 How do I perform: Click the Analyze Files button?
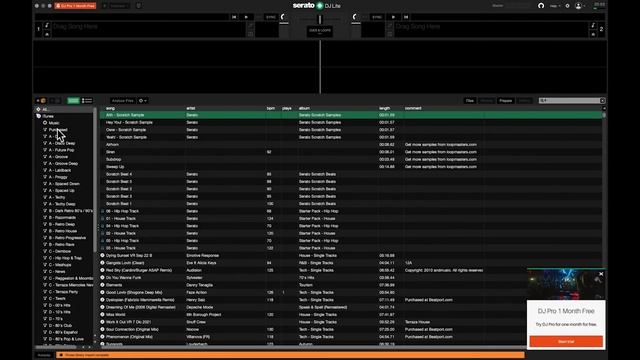click(122, 100)
